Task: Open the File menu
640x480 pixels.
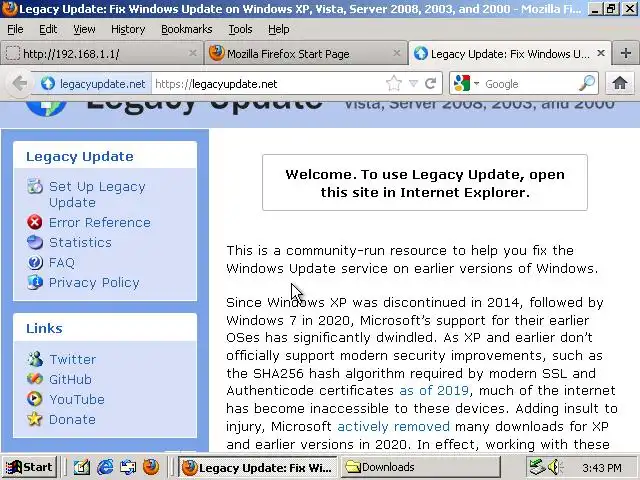Action: point(15,29)
